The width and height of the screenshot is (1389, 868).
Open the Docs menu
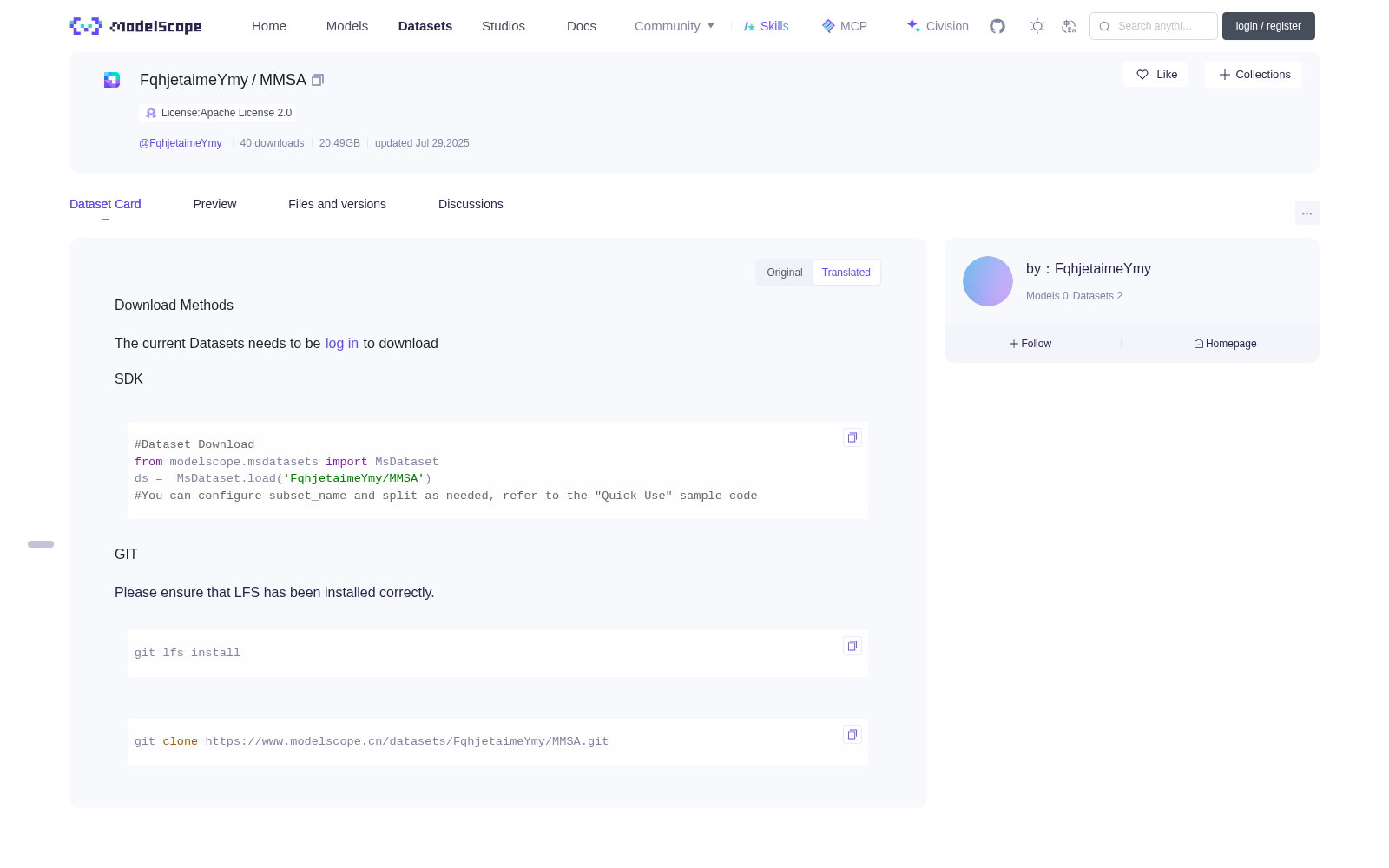pyautogui.click(x=582, y=26)
